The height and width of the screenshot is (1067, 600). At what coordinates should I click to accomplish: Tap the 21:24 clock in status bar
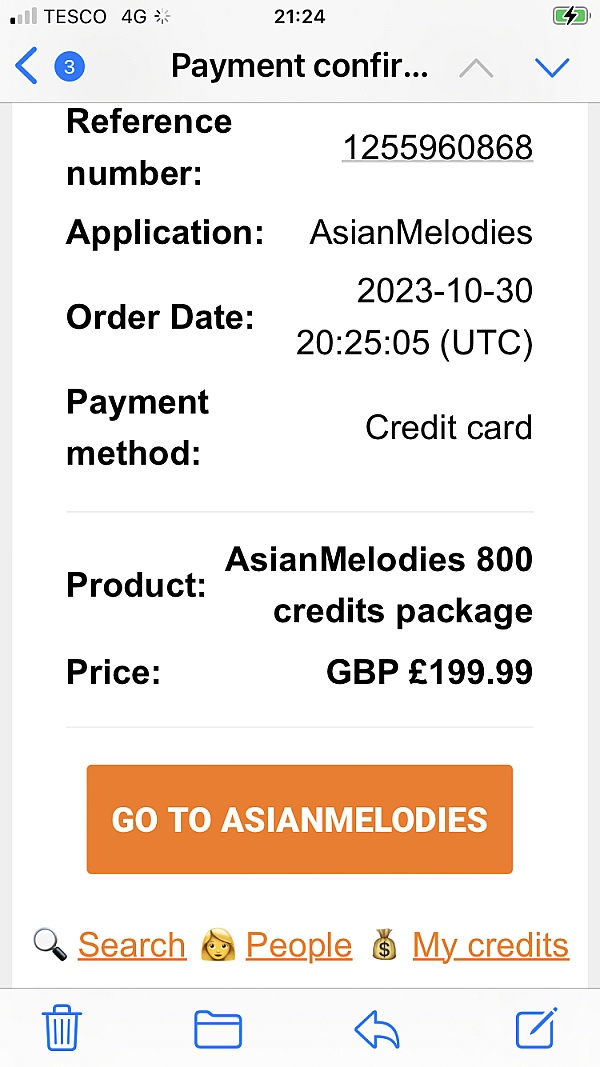tap(299, 16)
